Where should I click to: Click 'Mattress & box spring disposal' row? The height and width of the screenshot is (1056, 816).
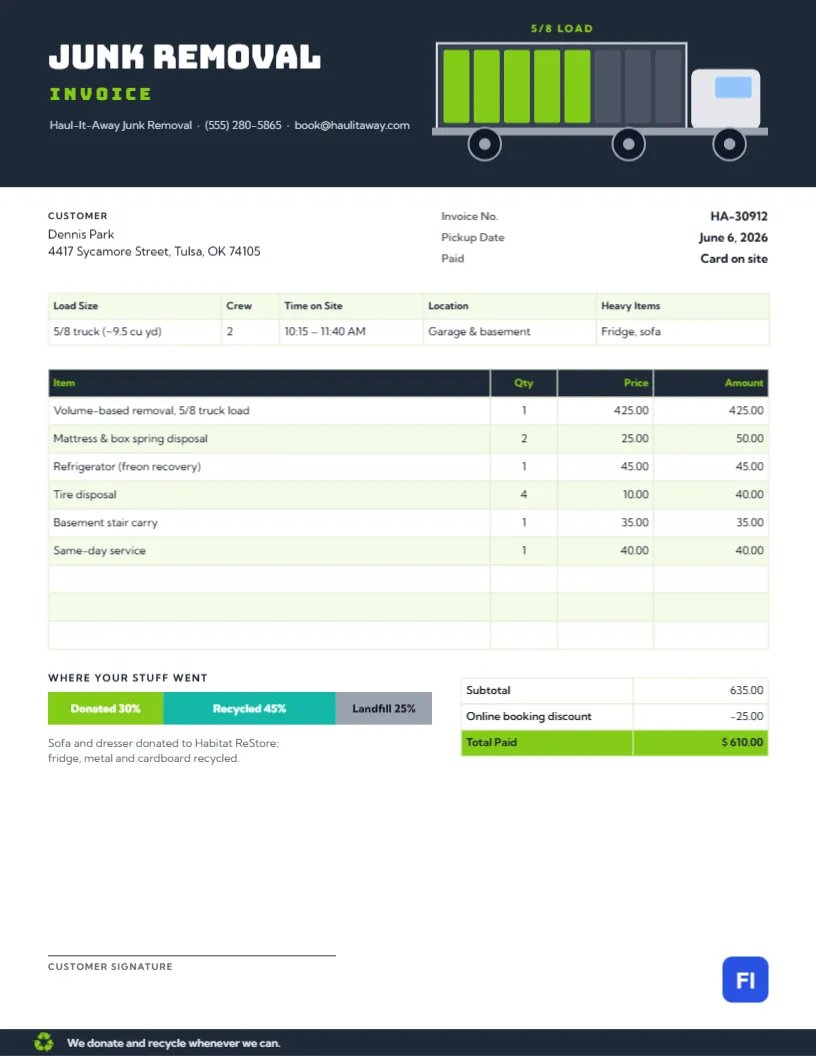point(408,438)
